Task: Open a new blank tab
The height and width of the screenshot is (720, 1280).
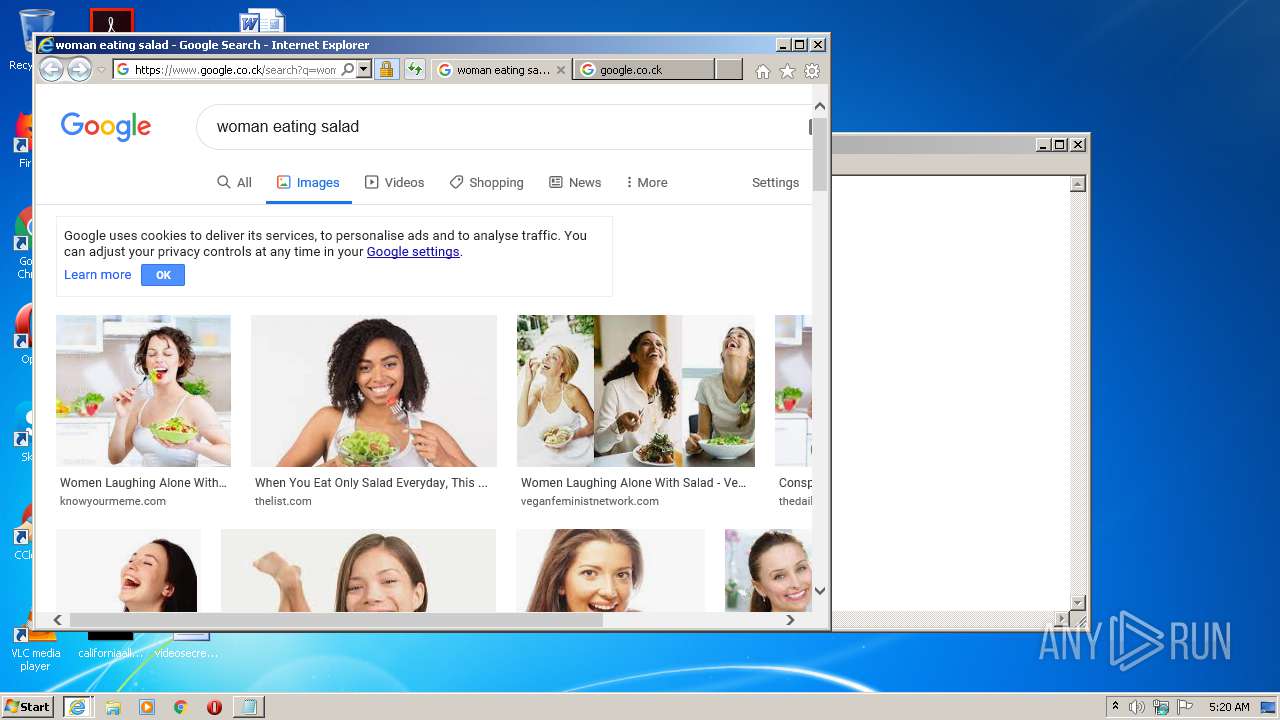Action: tap(729, 70)
